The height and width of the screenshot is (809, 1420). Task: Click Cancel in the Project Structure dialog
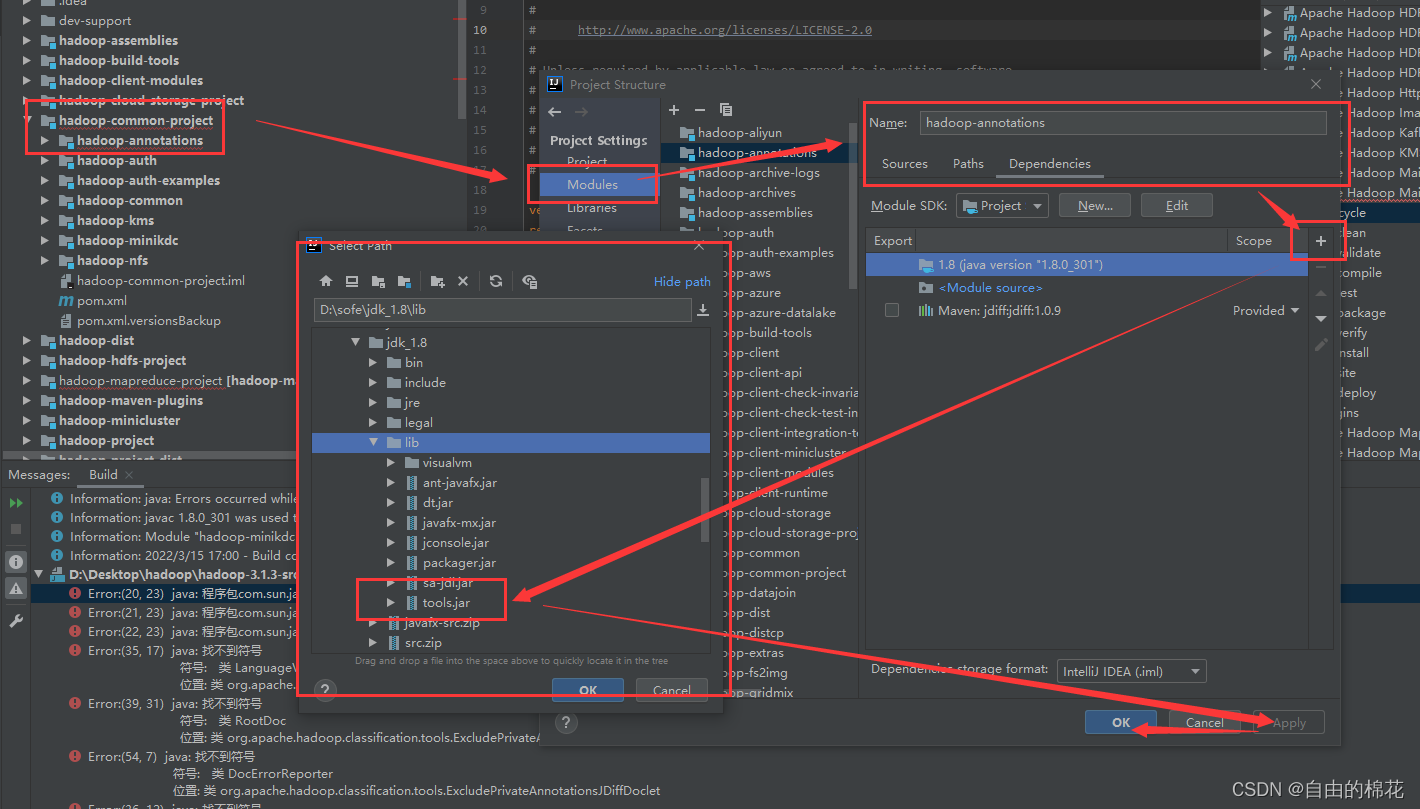tap(1205, 722)
